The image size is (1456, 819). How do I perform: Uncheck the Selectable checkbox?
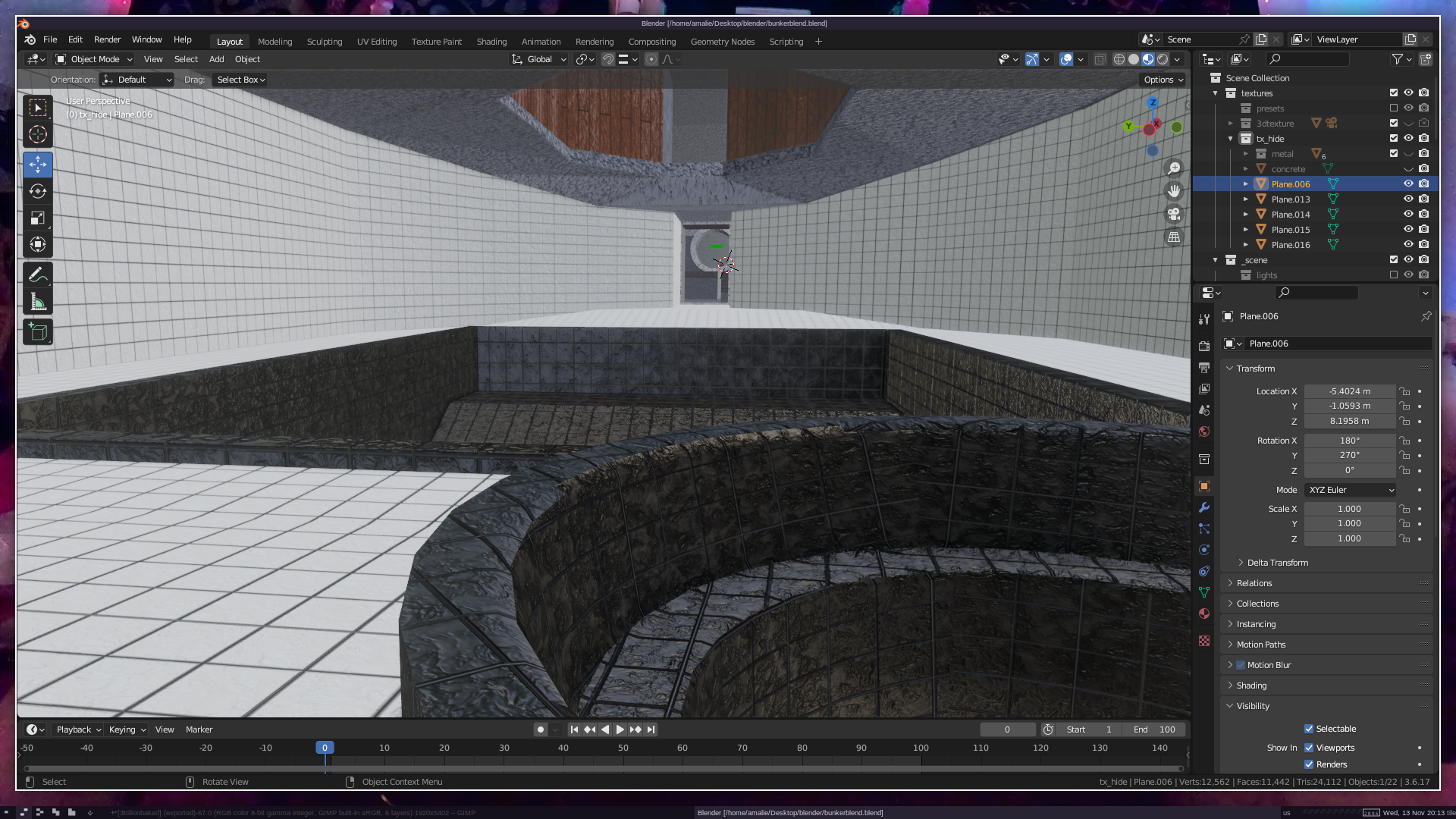pos(1309,729)
